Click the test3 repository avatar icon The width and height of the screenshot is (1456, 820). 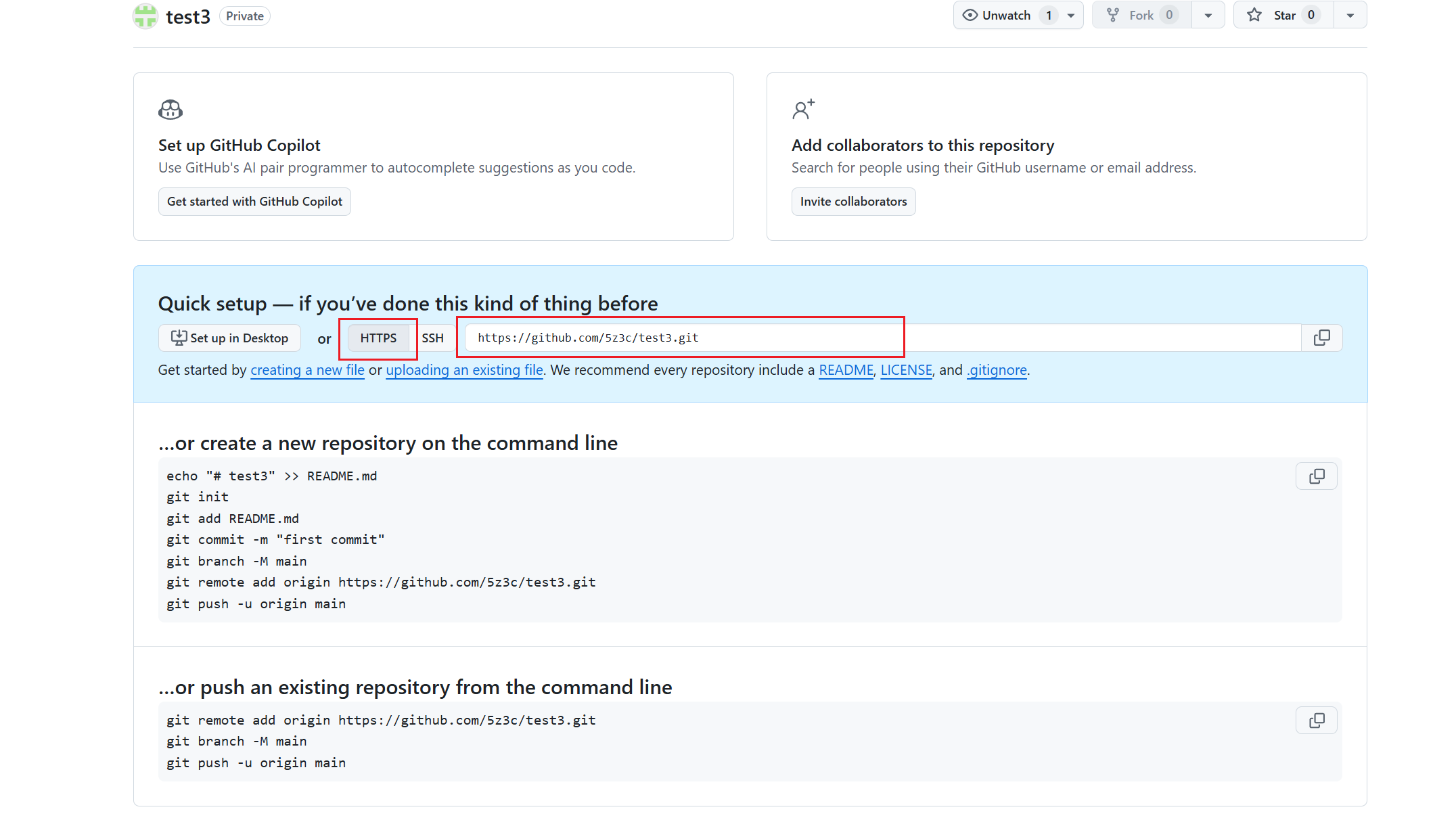coord(145,16)
